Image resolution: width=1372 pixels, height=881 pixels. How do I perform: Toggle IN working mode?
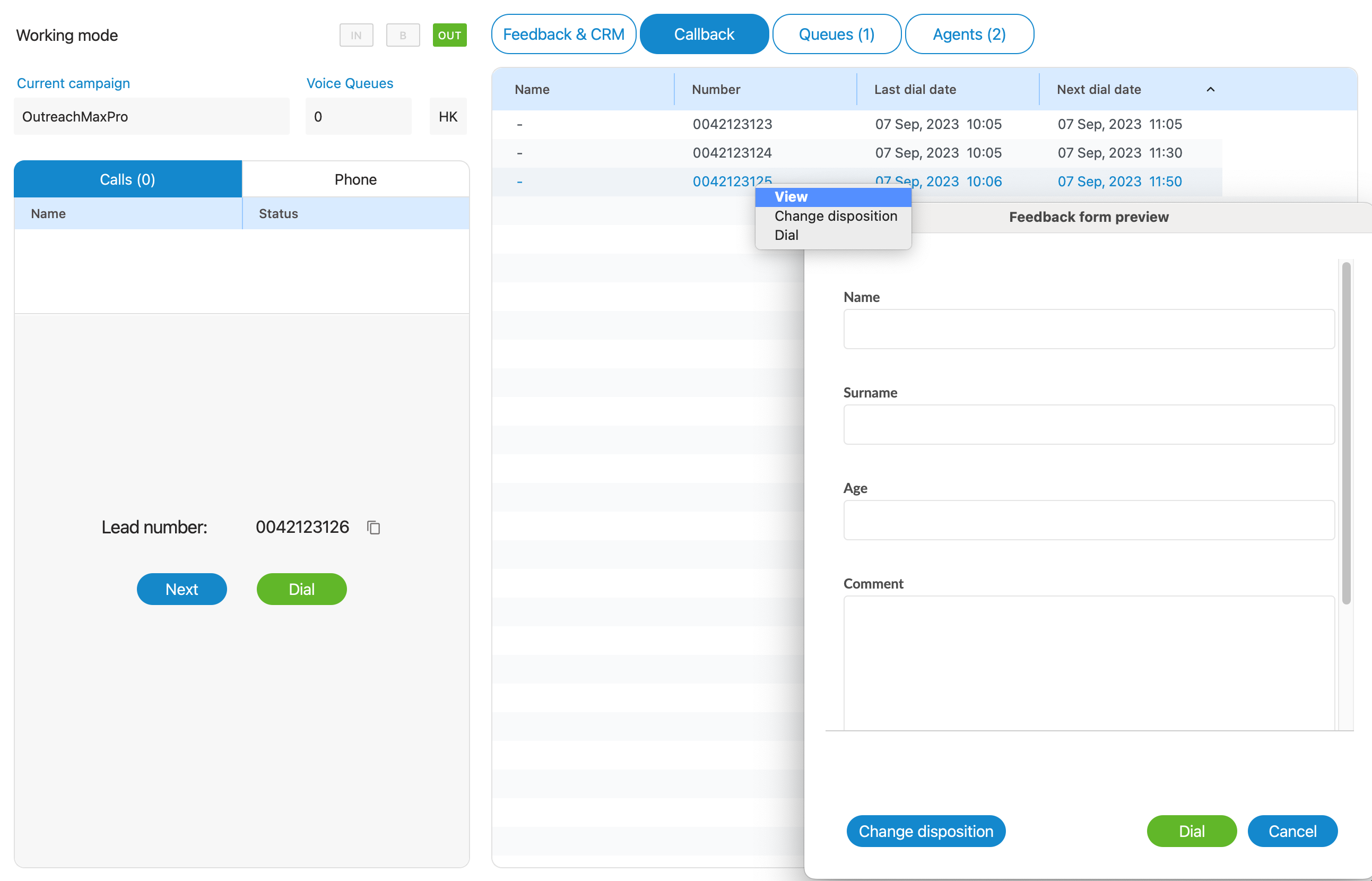point(356,34)
